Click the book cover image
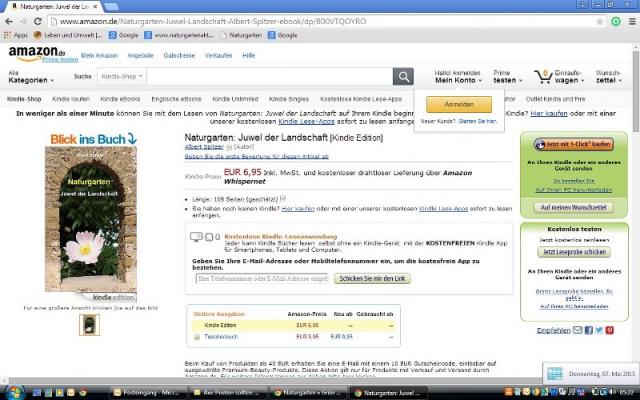 91,219
